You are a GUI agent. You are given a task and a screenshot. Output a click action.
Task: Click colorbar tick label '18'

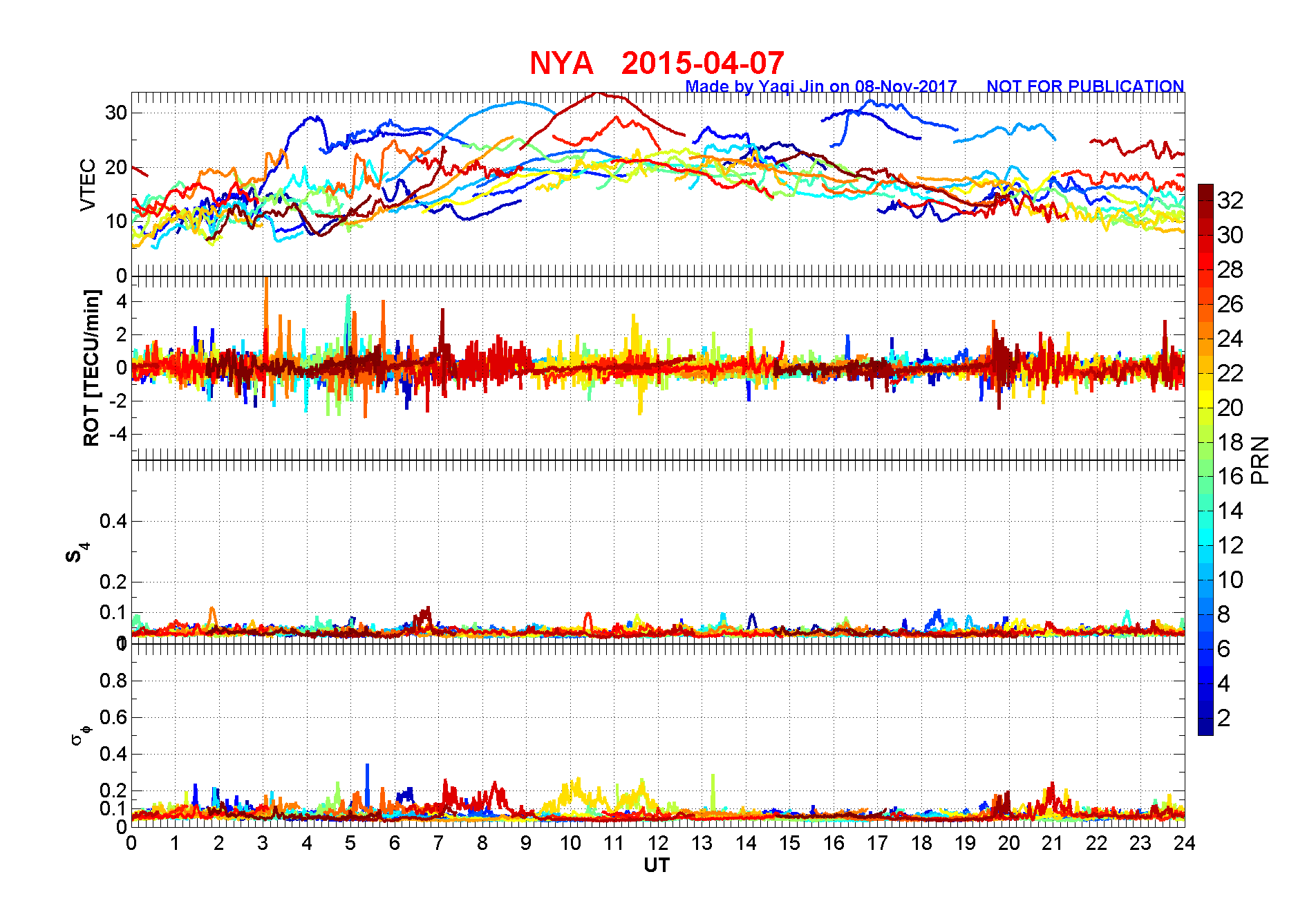[1230, 442]
